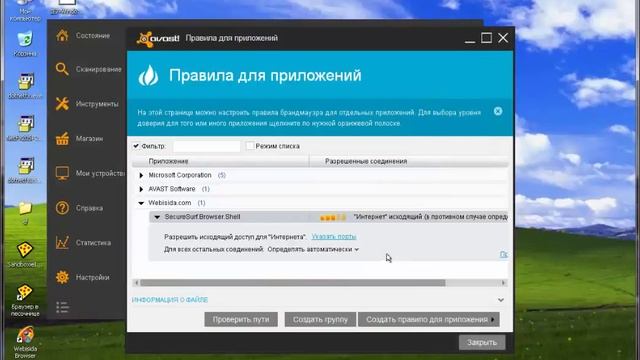The height and width of the screenshot is (360, 640).
Task: Close the Правила для приложений window
Action: pos(503,38)
